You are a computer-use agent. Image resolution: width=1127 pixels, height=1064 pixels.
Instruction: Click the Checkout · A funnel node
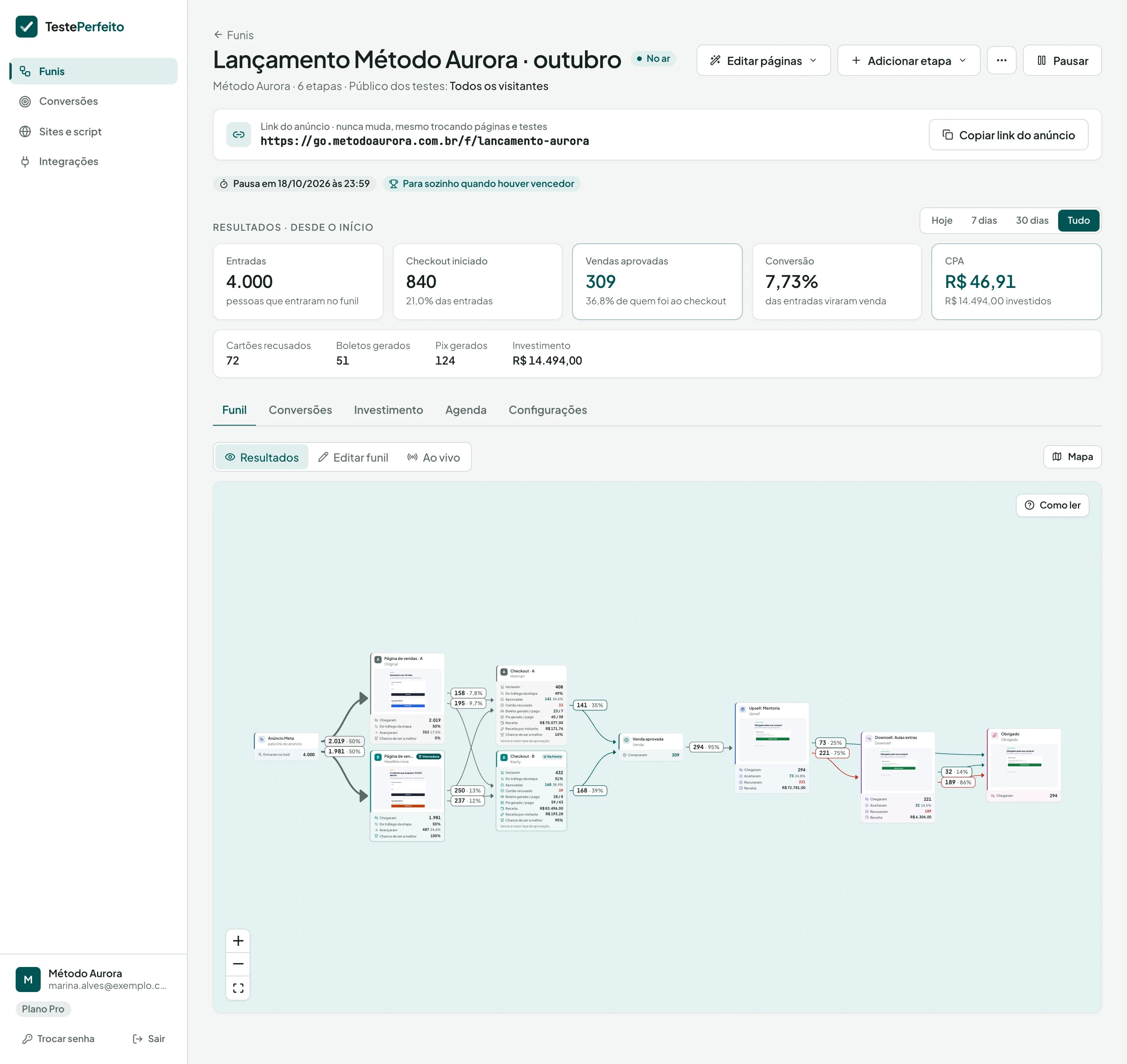click(531, 705)
